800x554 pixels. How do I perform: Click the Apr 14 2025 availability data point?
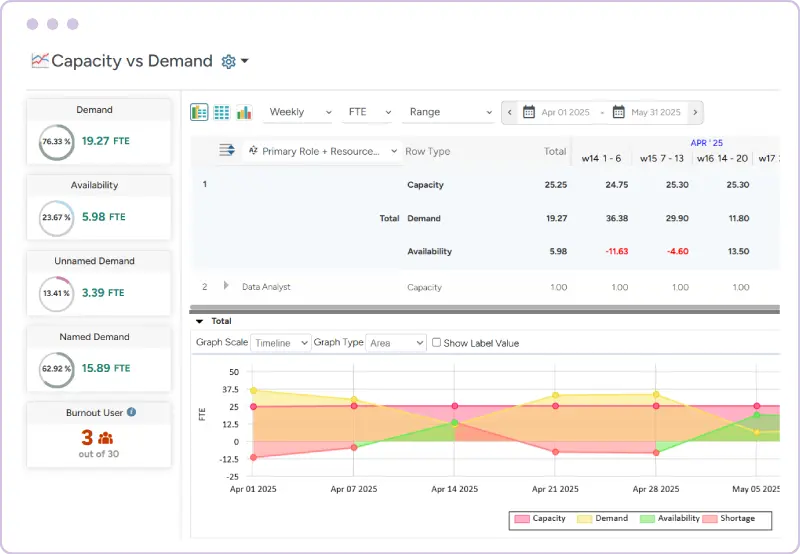coord(455,422)
